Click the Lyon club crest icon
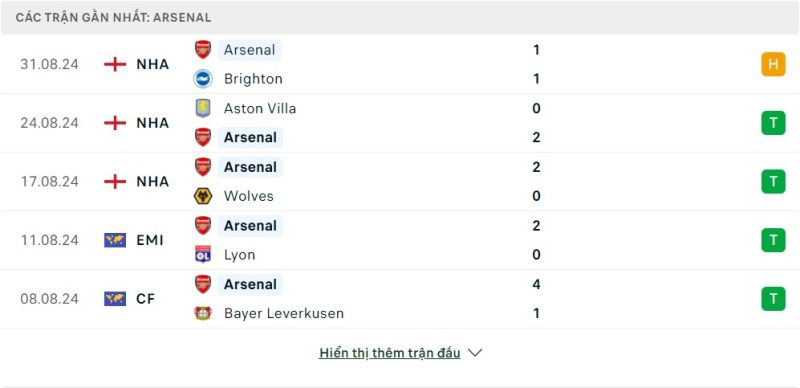 point(203,254)
